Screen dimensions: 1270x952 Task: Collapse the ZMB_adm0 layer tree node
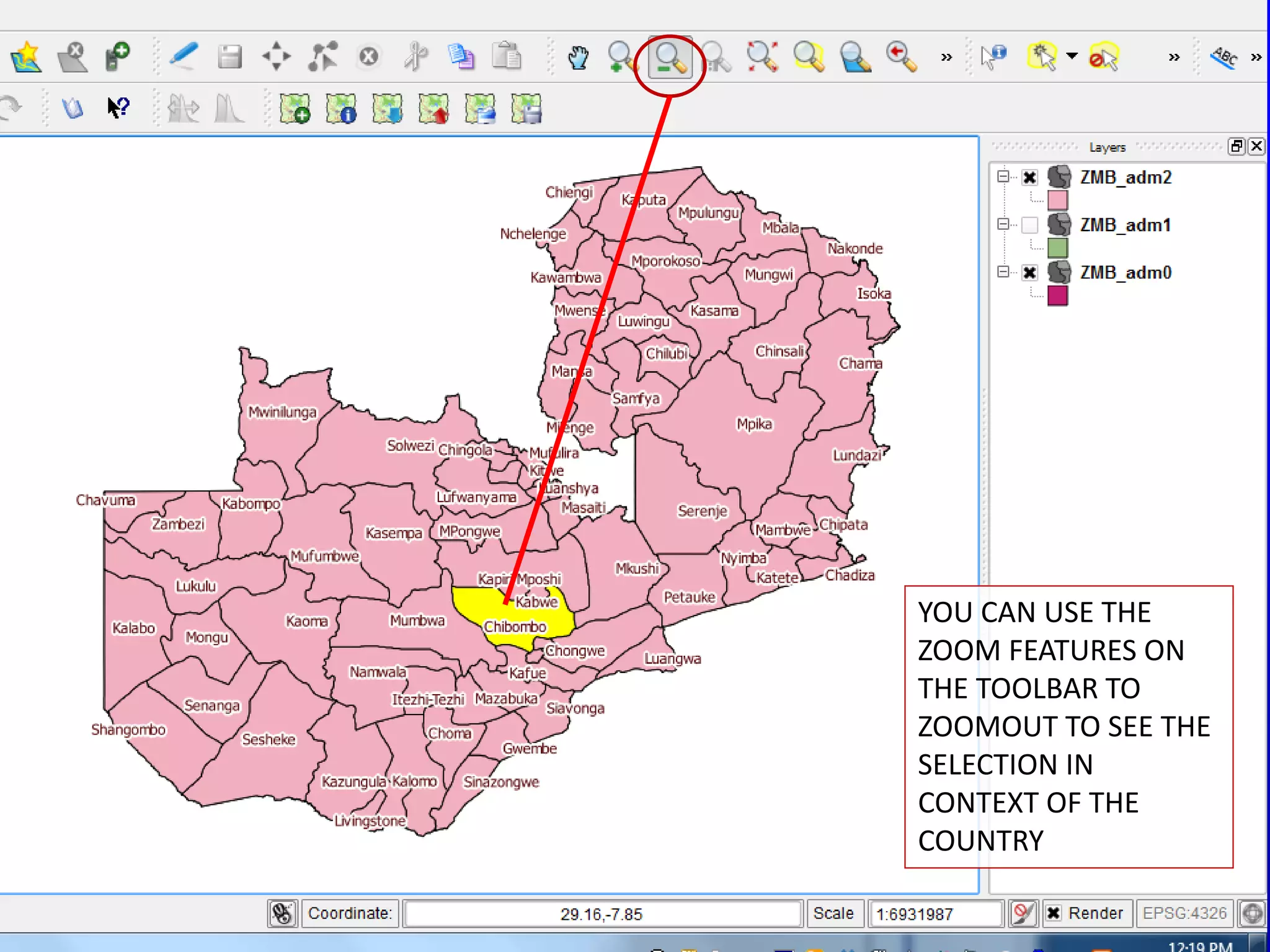pos(1003,272)
